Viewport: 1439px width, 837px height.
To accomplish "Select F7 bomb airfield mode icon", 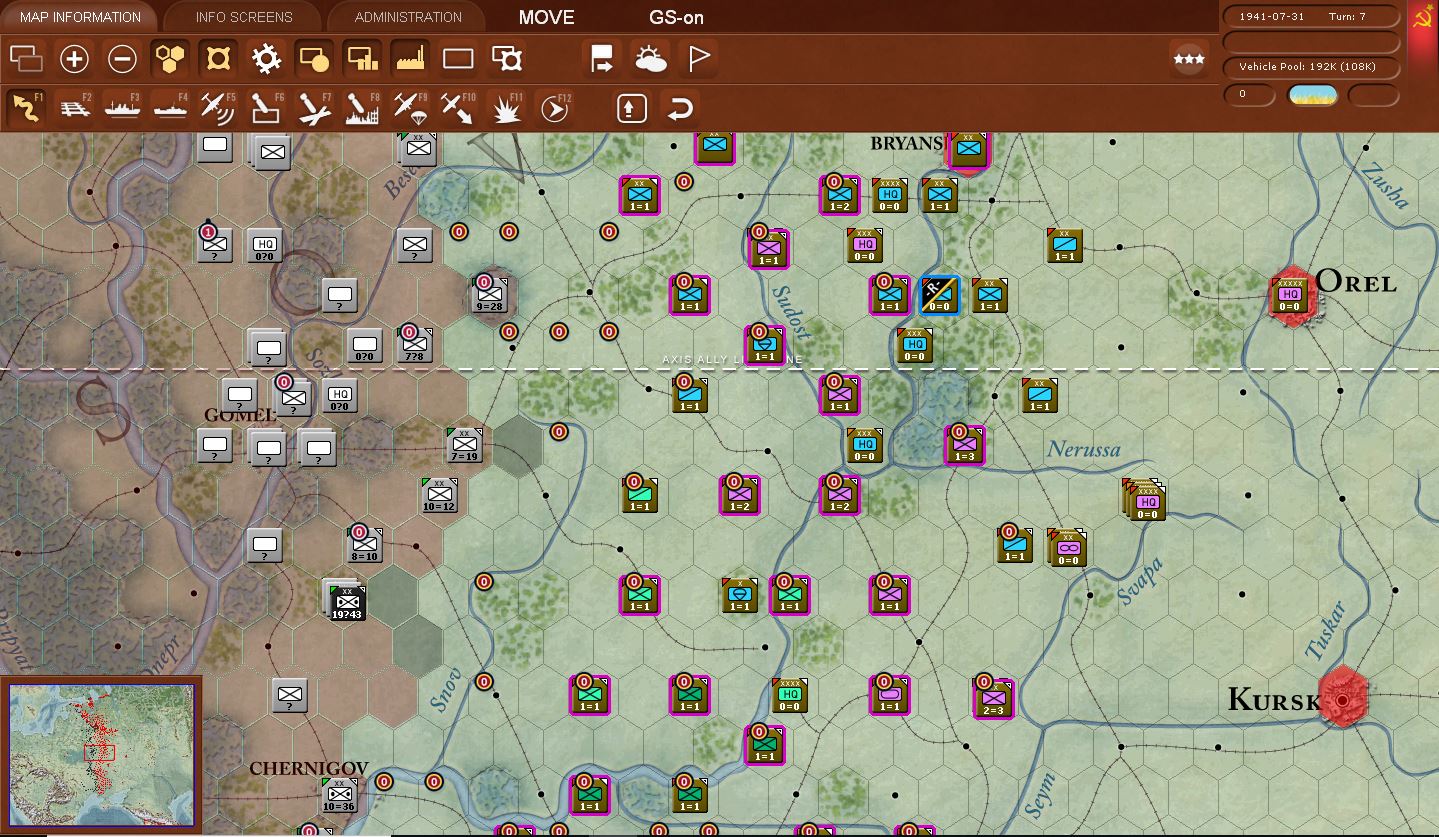I will point(314,108).
